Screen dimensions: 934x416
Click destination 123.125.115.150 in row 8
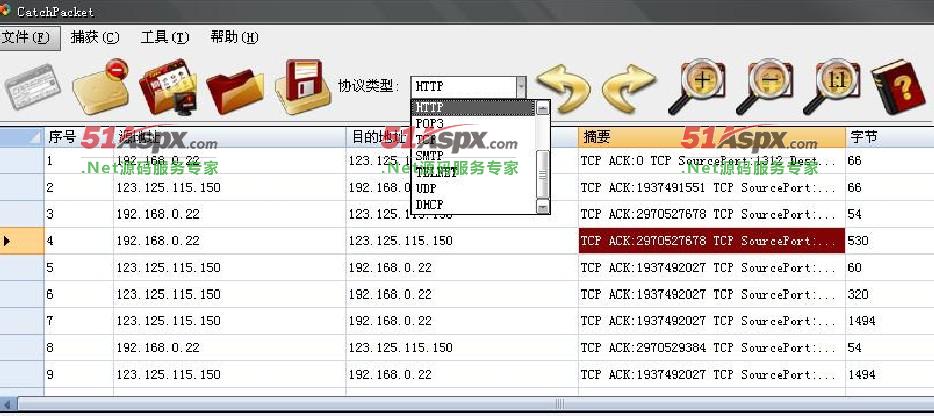point(462,347)
